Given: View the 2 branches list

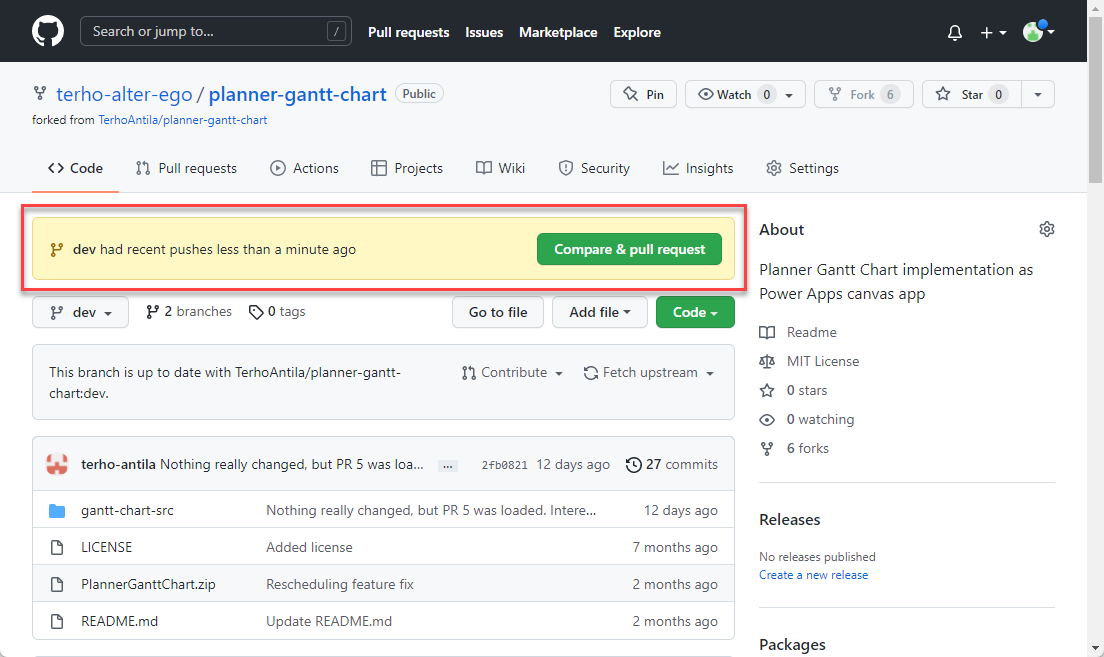Looking at the screenshot, I should tap(189, 312).
